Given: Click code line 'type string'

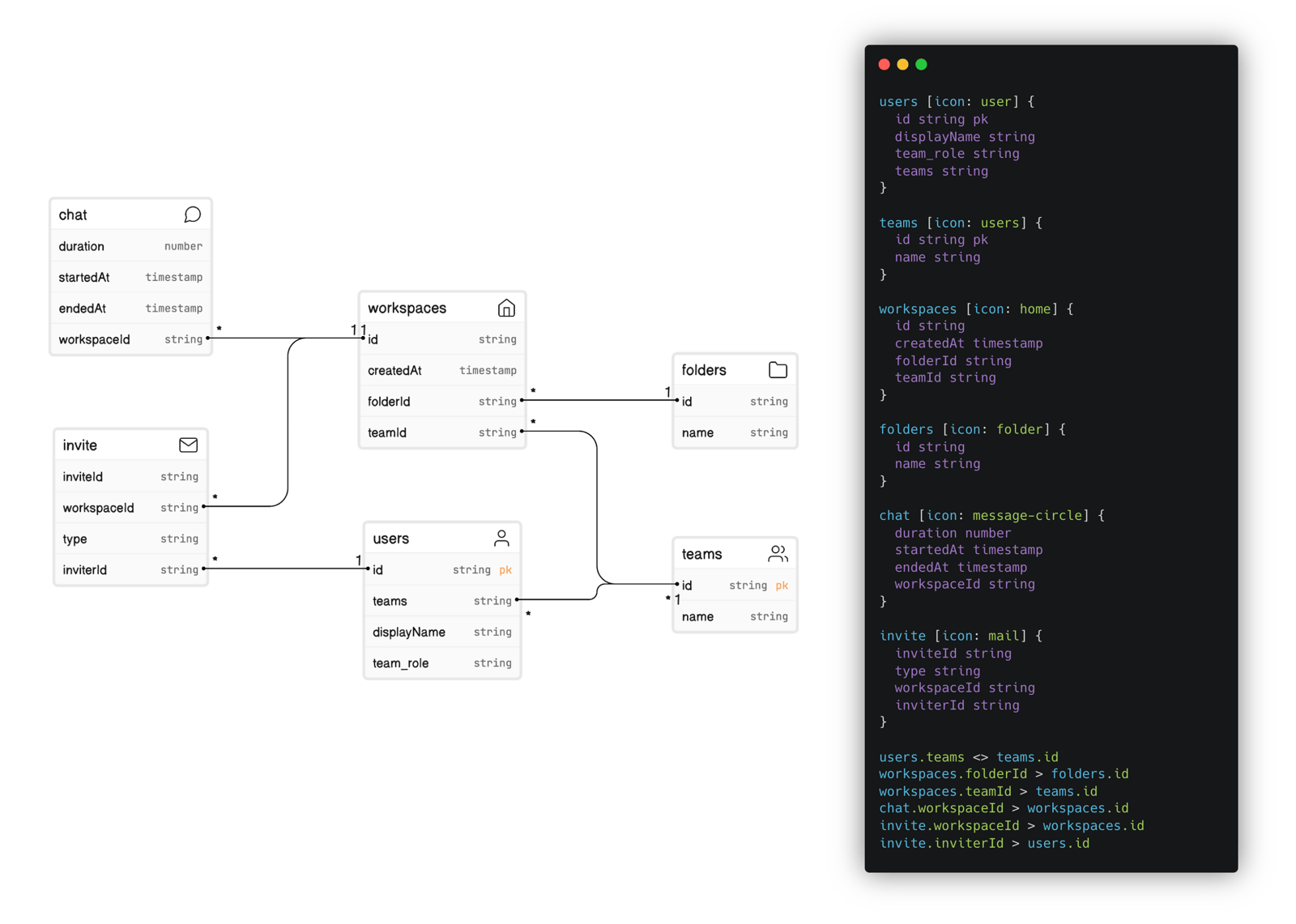Looking at the screenshot, I should point(937,671).
